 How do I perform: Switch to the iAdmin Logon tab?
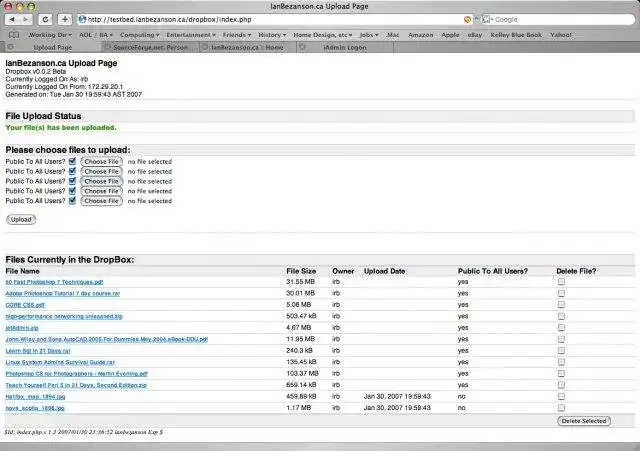(345, 47)
